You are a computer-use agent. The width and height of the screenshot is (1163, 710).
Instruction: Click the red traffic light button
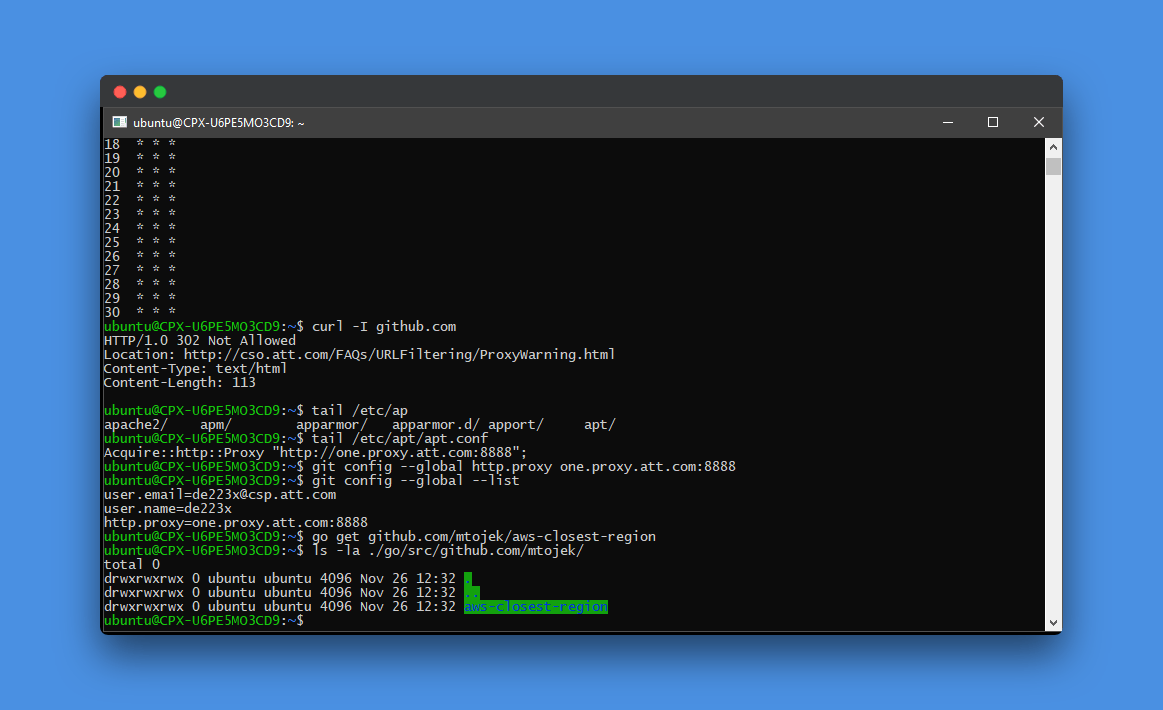(x=119, y=91)
